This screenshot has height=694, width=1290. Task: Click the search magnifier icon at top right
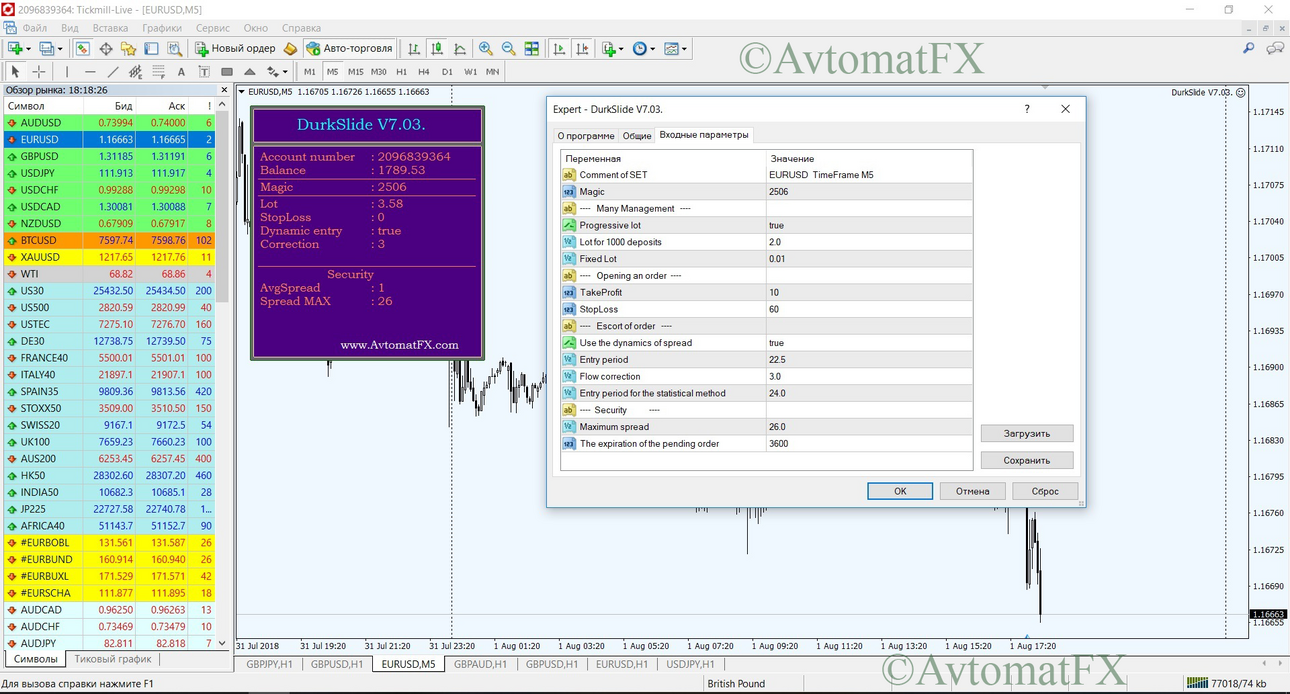pyautogui.click(x=1249, y=48)
